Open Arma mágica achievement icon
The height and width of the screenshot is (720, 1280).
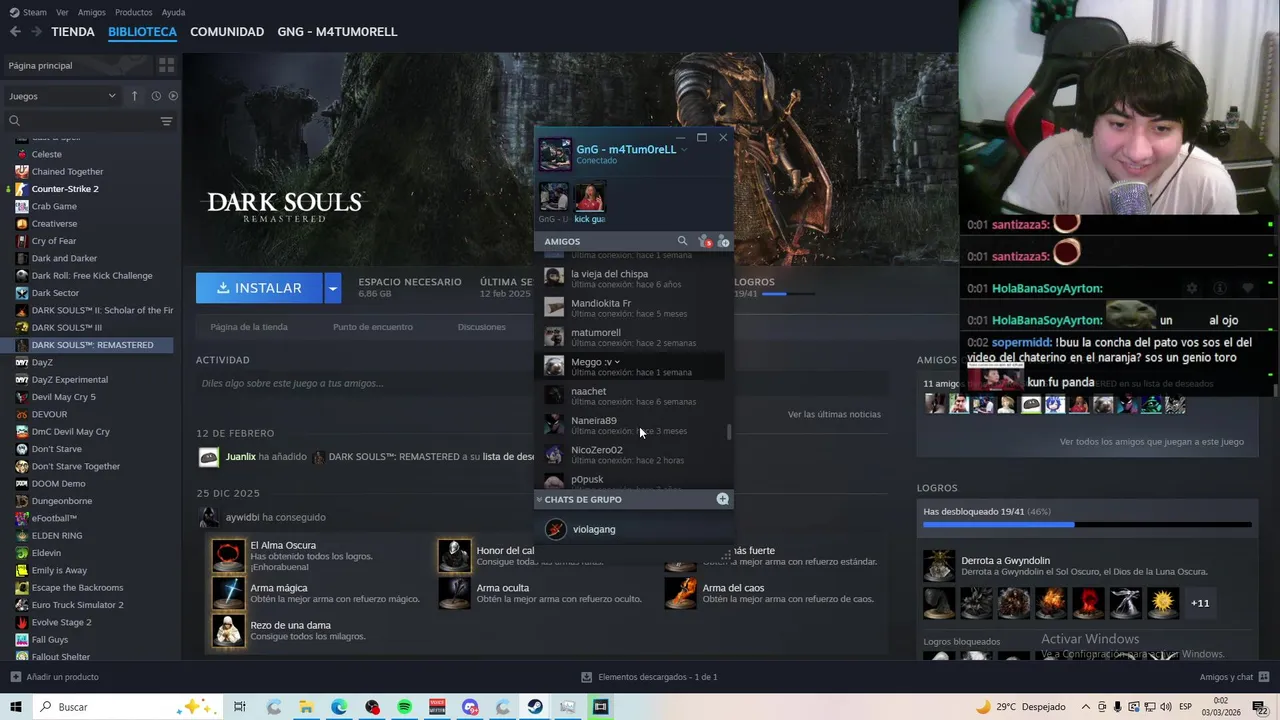[229, 593]
